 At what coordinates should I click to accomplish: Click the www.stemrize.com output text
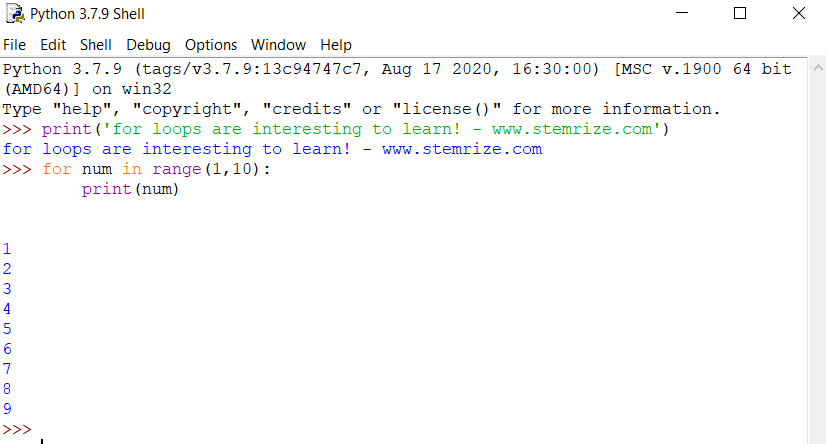tap(461, 149)
